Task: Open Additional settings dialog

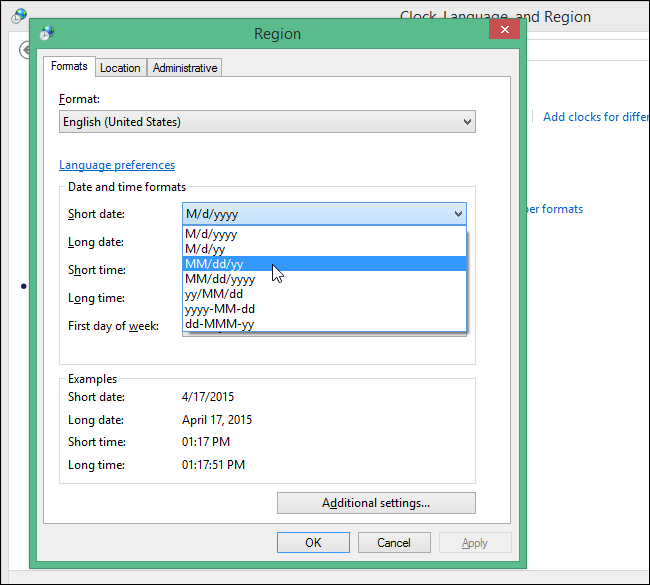Action: coord(376,503)
